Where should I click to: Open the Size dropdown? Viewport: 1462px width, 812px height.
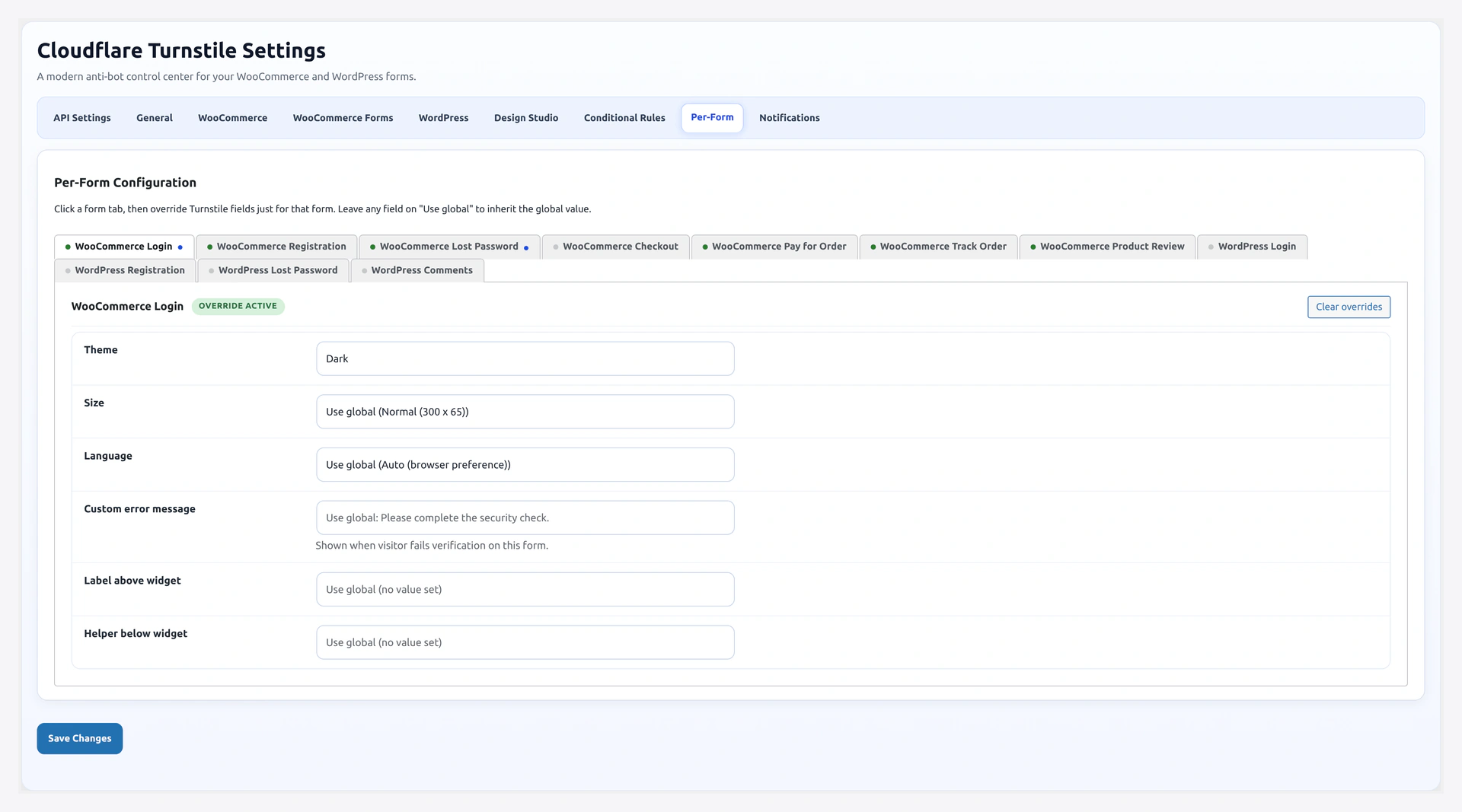tap(525, 412)
